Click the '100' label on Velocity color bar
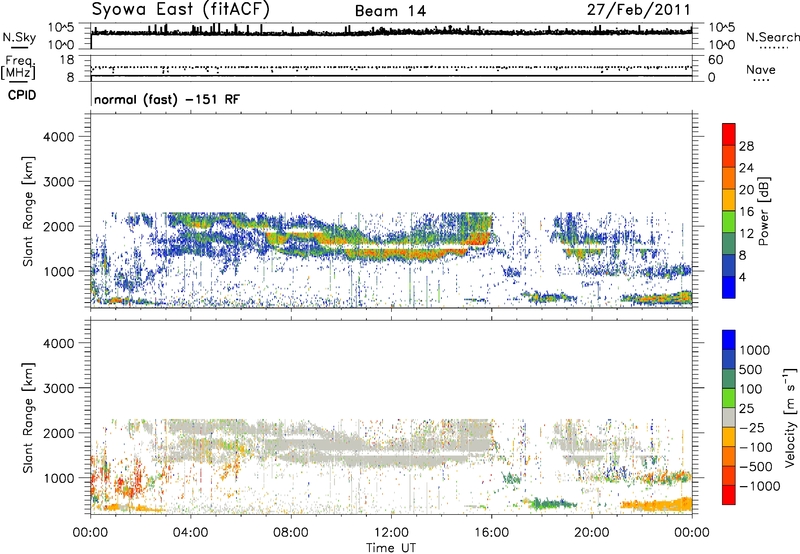The width and height of the screenshot is (800, 554). 750,389
